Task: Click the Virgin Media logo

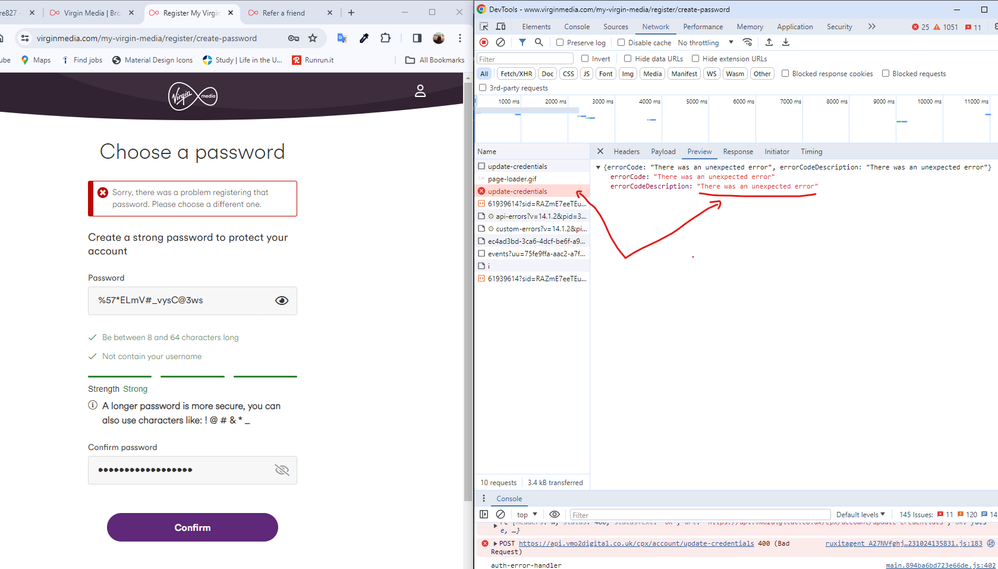Action: [x=193, y=96]
